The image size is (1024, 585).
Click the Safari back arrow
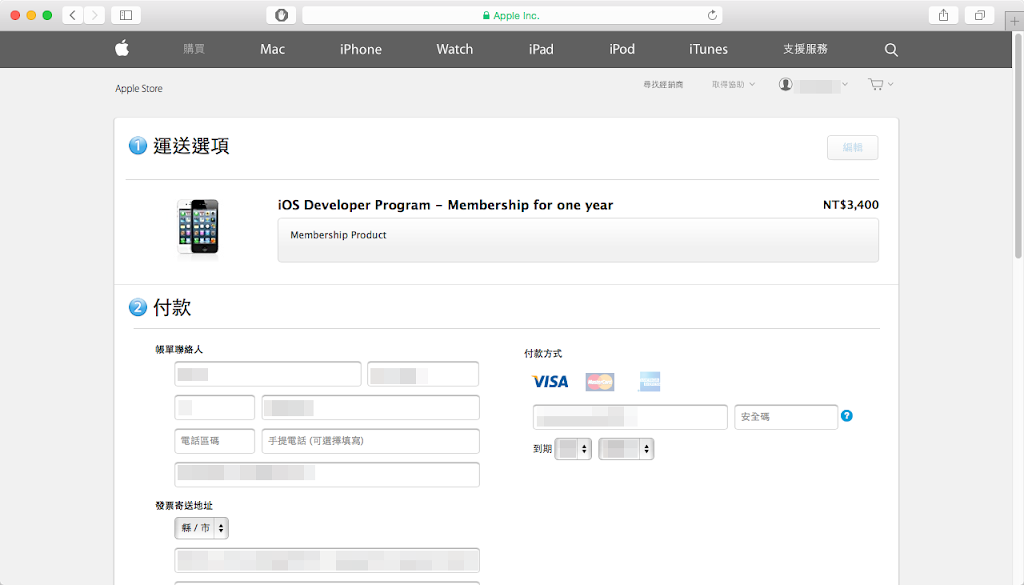pos(73,15)
